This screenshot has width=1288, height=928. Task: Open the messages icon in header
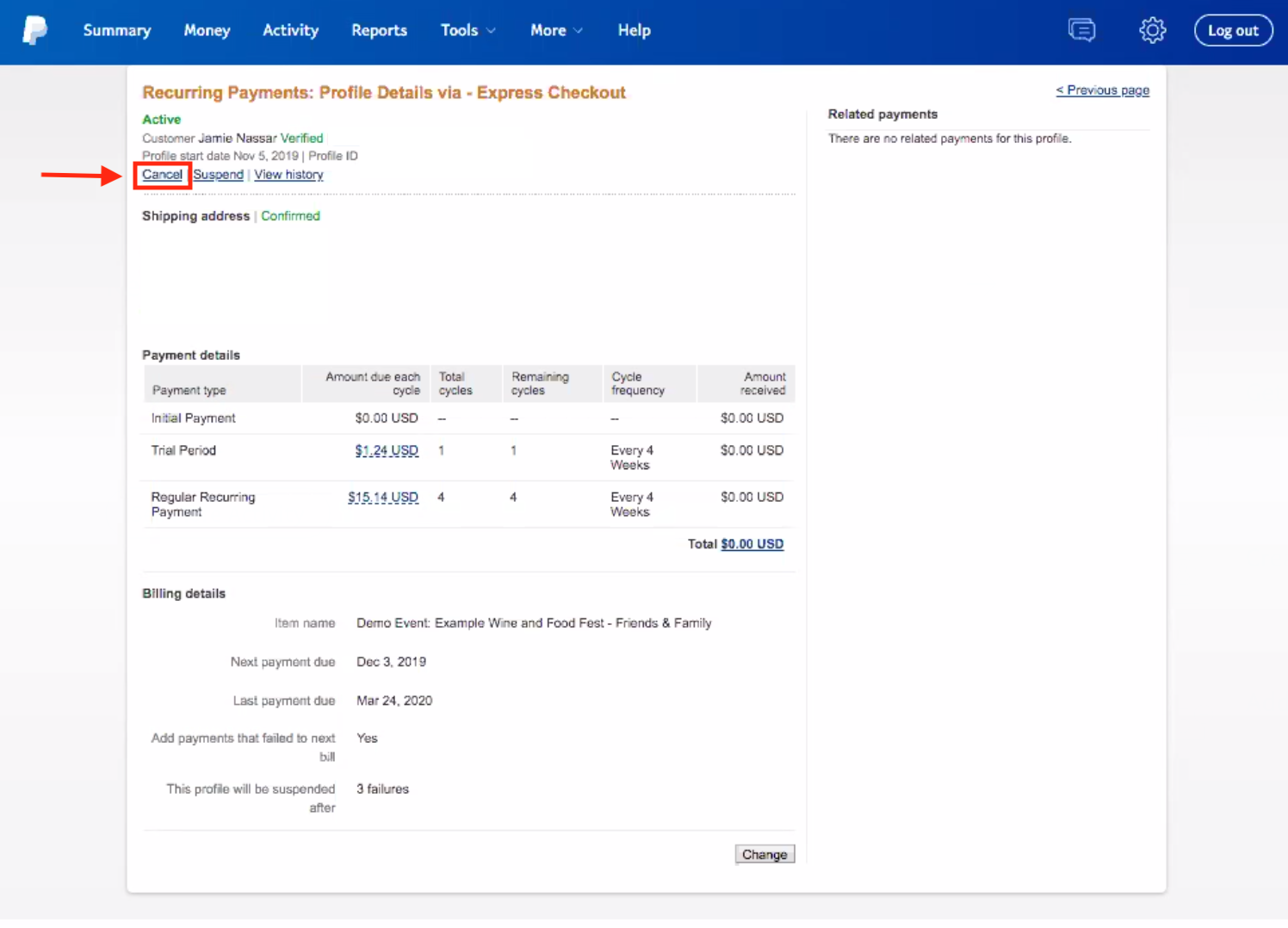pyautogui.click(x=1081, y=30)
